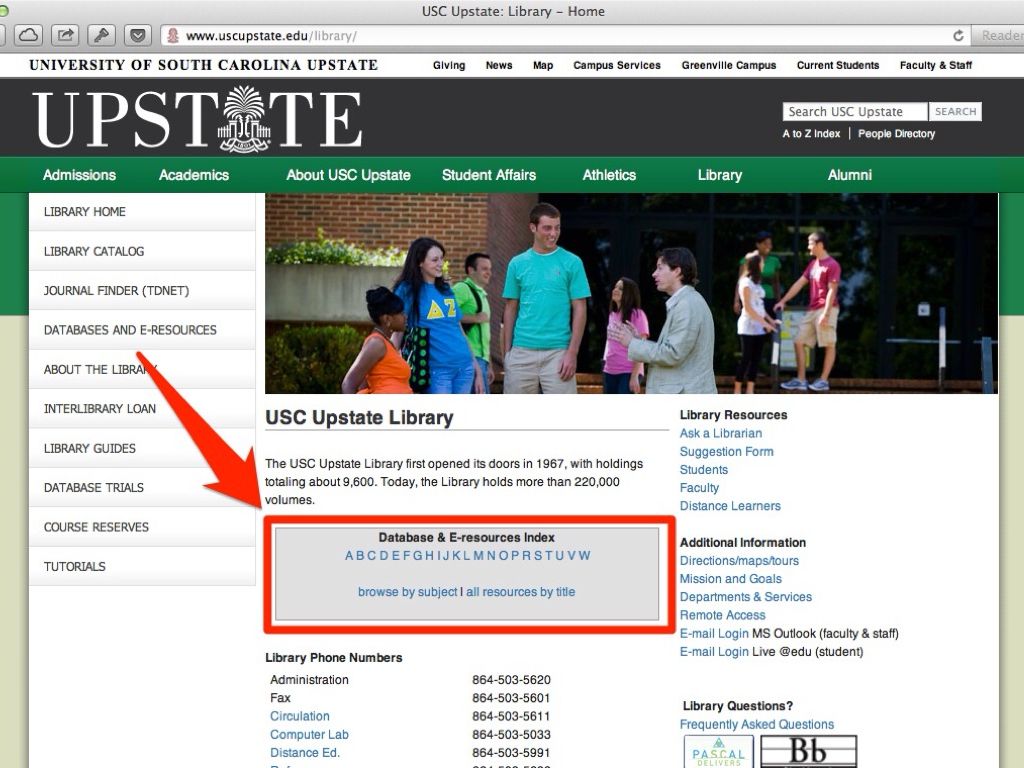Click into the Search USC Upstate field

pyautogui.click(x=854, y=112)
